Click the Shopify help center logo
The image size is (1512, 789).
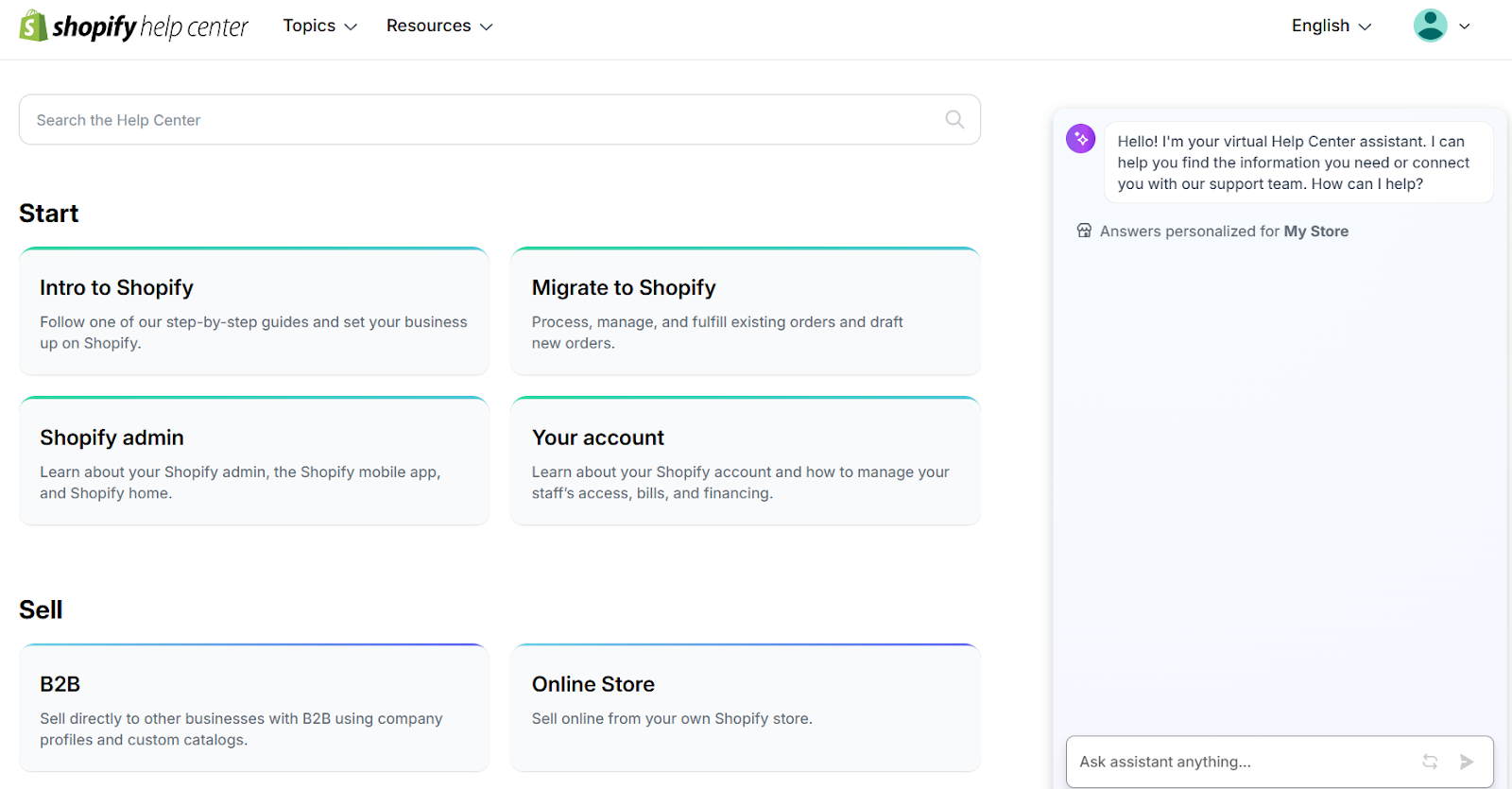click(133, 26)
